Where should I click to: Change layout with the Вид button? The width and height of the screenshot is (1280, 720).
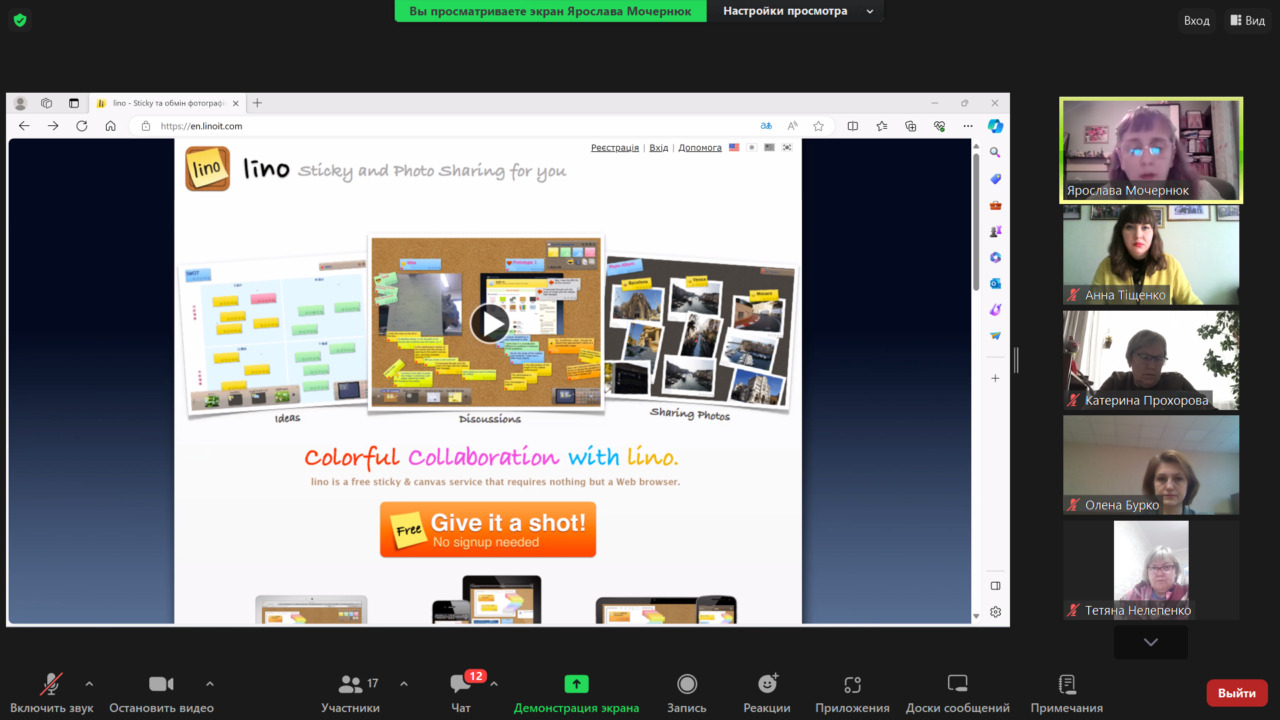coord(1248,20)
